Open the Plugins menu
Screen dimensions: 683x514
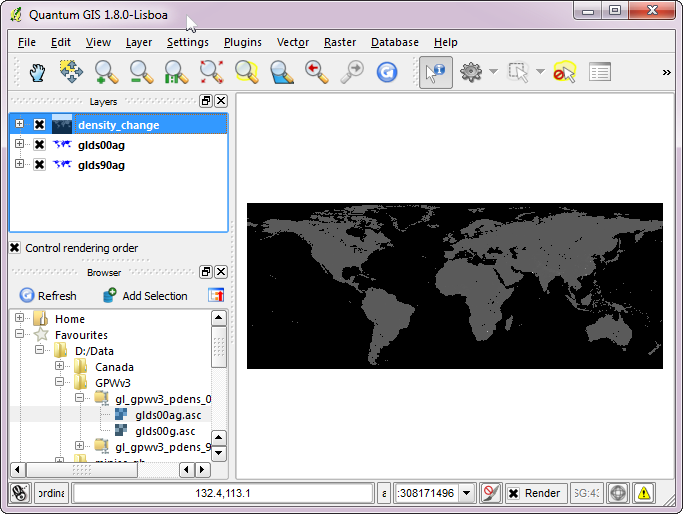tap(243, 42)
